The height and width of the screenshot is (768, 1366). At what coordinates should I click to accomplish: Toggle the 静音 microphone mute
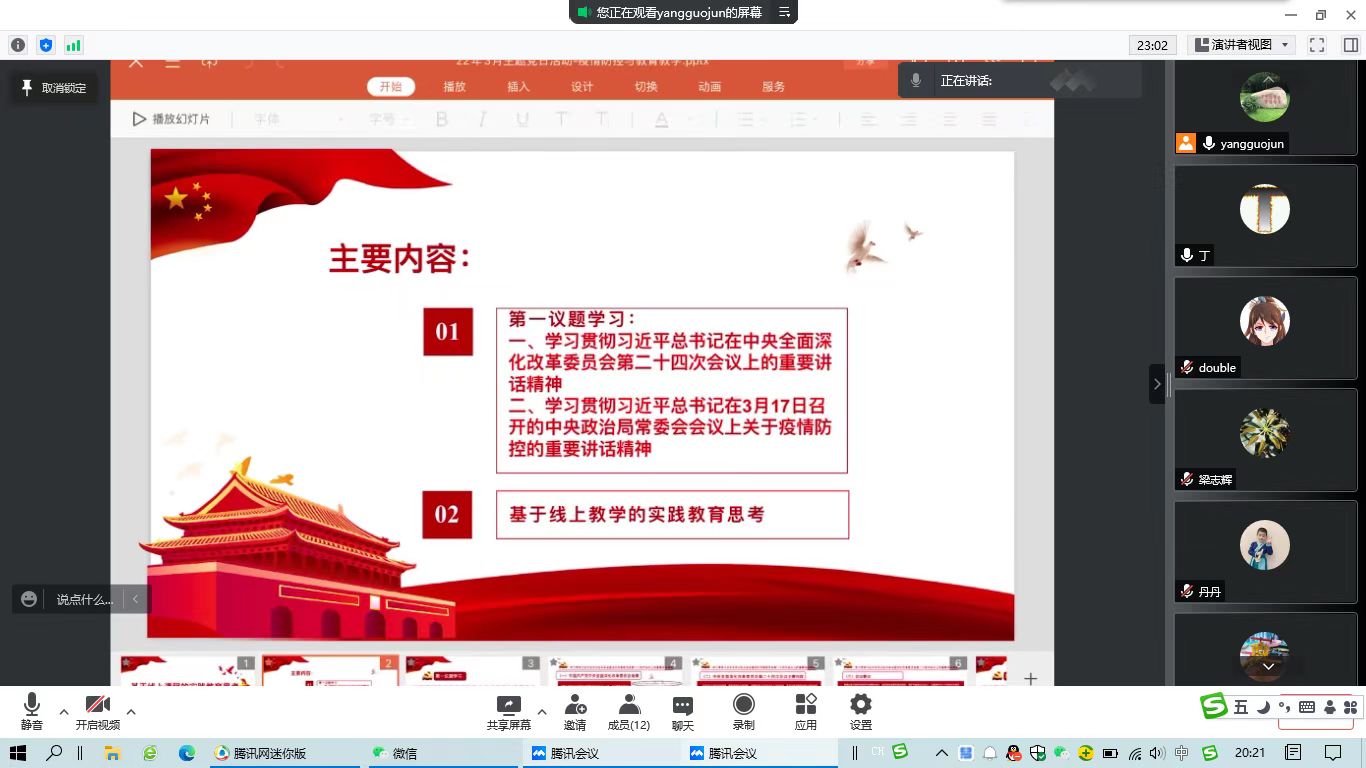32,712
